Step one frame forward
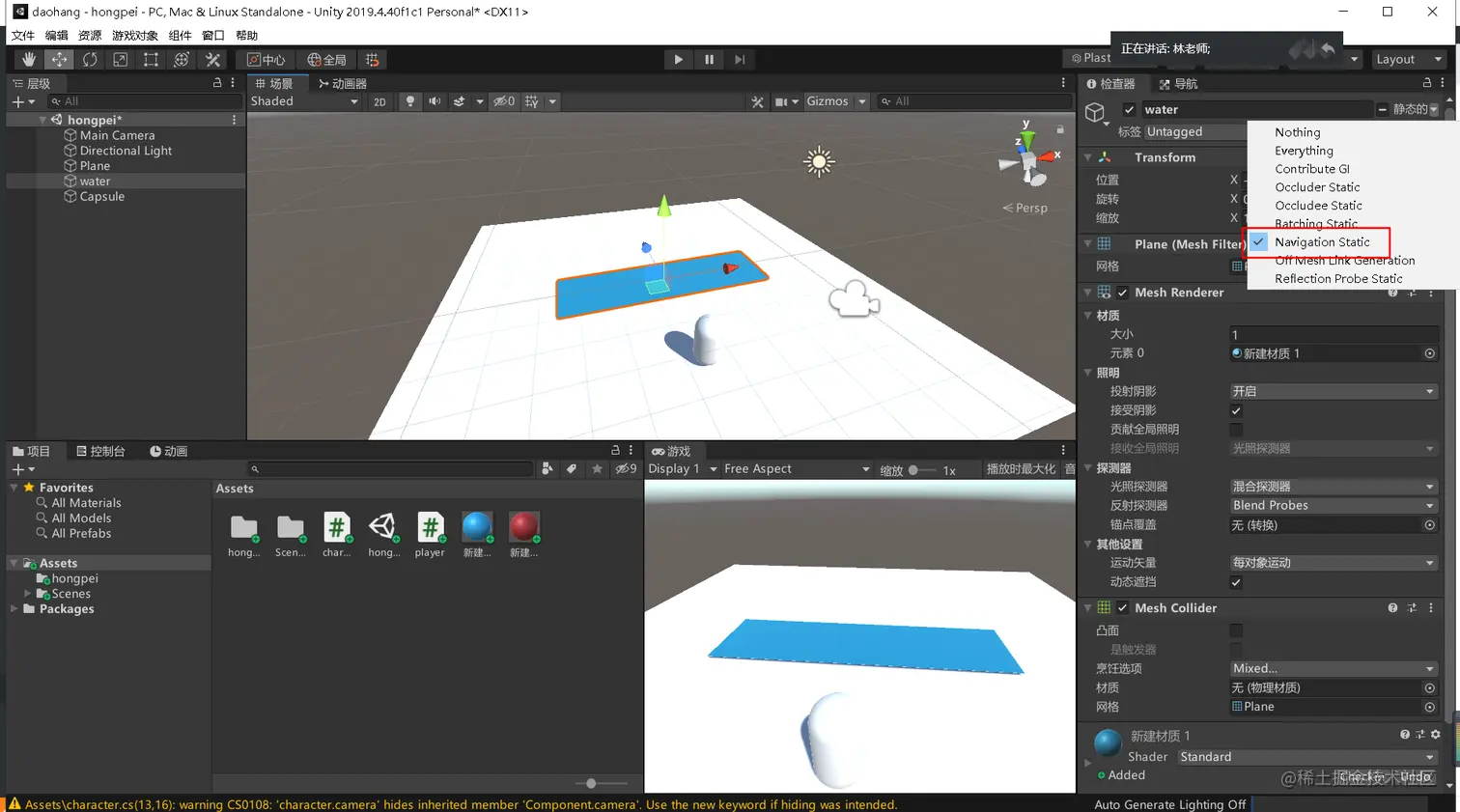1460x812 pixels. click(x=740, y=60)
